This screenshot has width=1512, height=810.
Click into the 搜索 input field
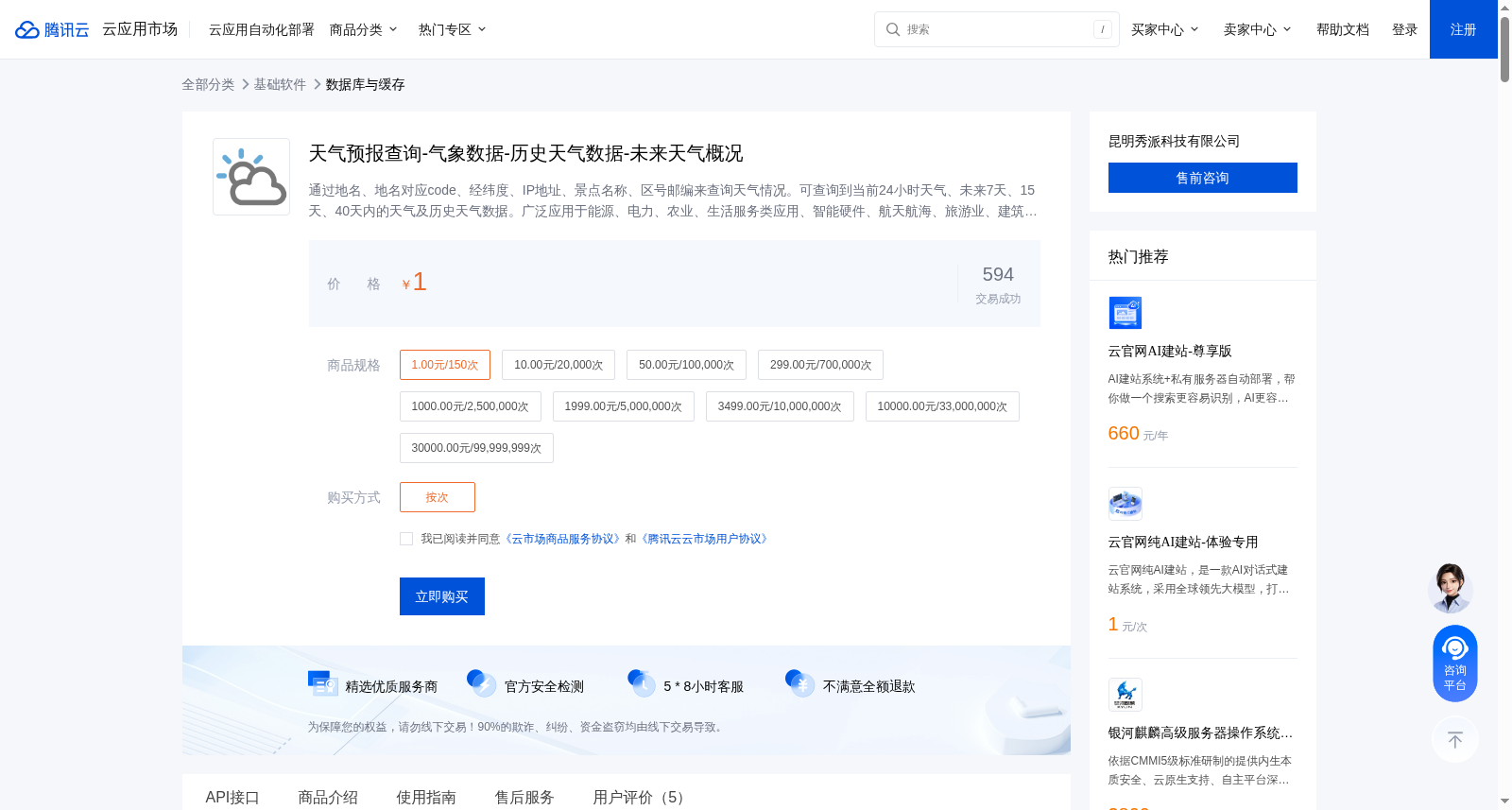point(997,29)
